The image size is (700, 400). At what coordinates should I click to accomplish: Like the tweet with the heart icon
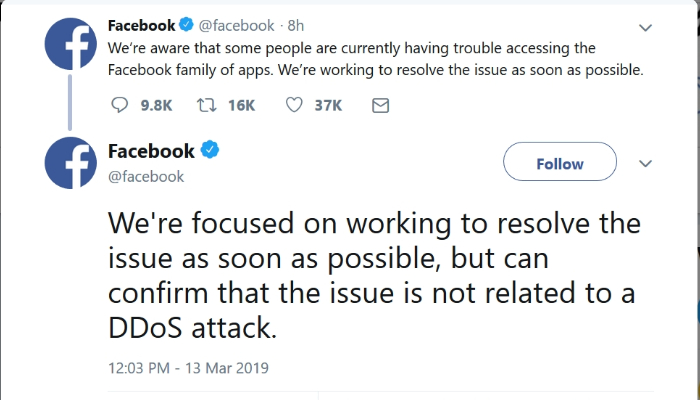[294, 105]
